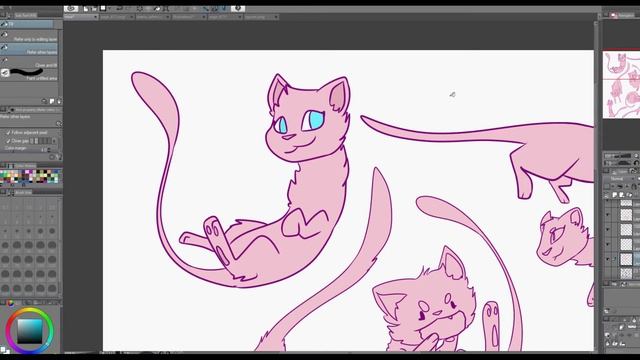Viewport: 640px width, 360px height.
Task: Click the New file icon in command bar
Action: tap(86, 9)
